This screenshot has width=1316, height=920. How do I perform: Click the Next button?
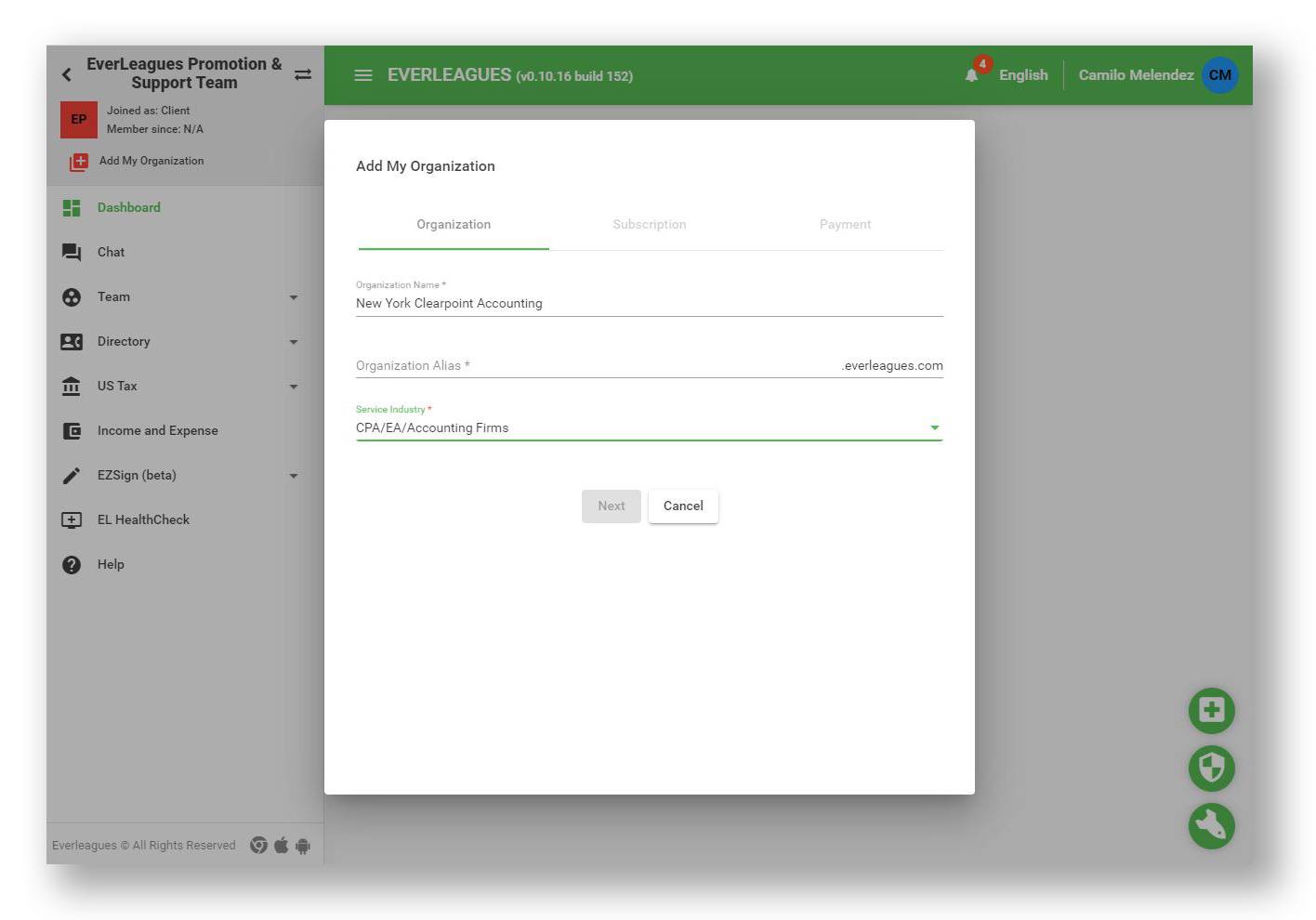tap(612, 506)
